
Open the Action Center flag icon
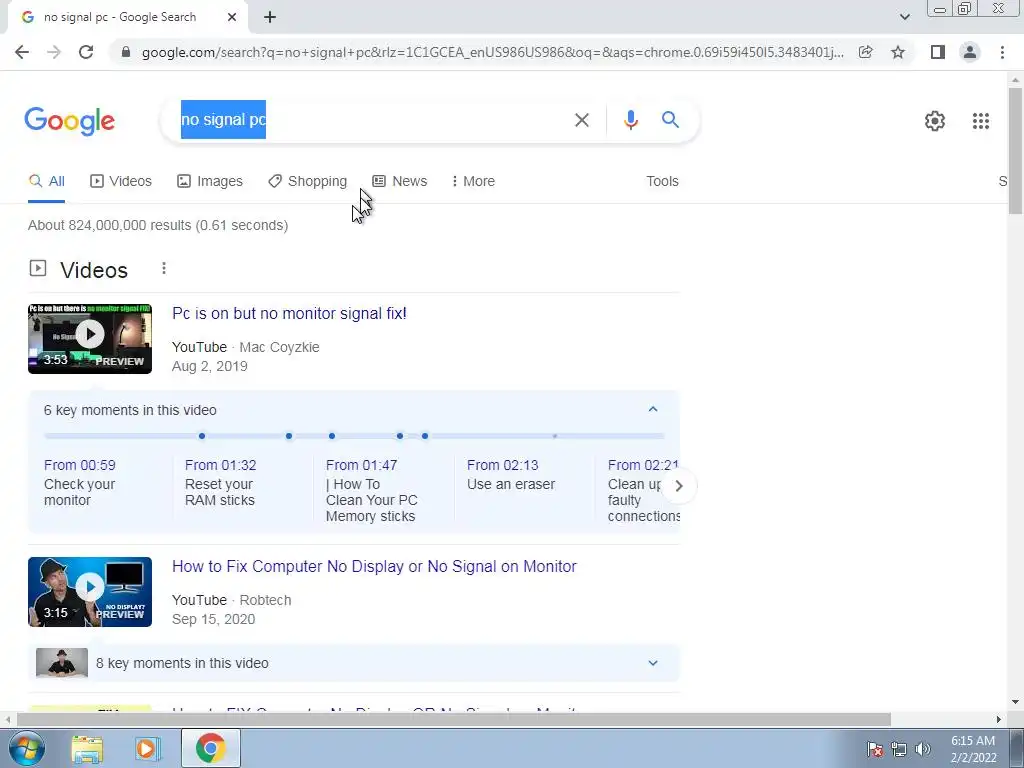coord(875,749)
